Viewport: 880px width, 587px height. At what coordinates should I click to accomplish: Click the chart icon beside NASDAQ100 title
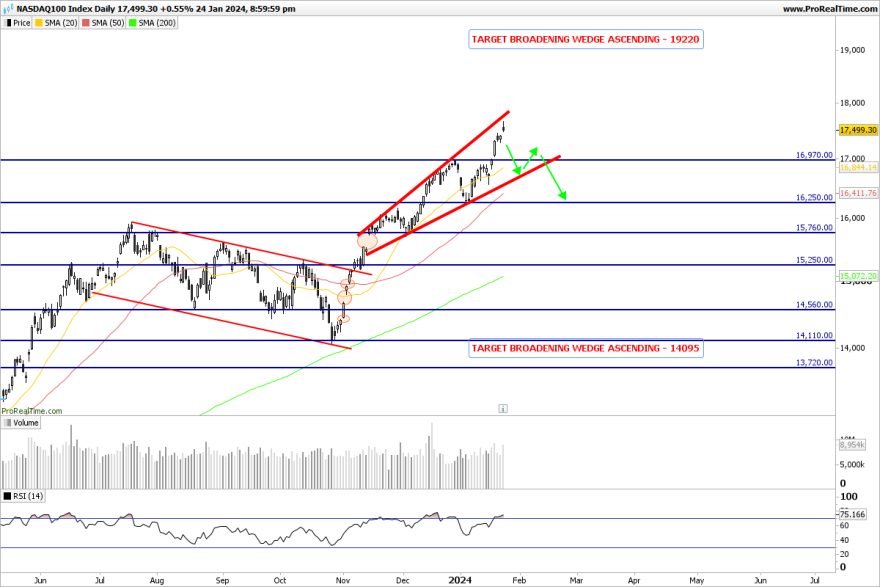pos(8,8)
